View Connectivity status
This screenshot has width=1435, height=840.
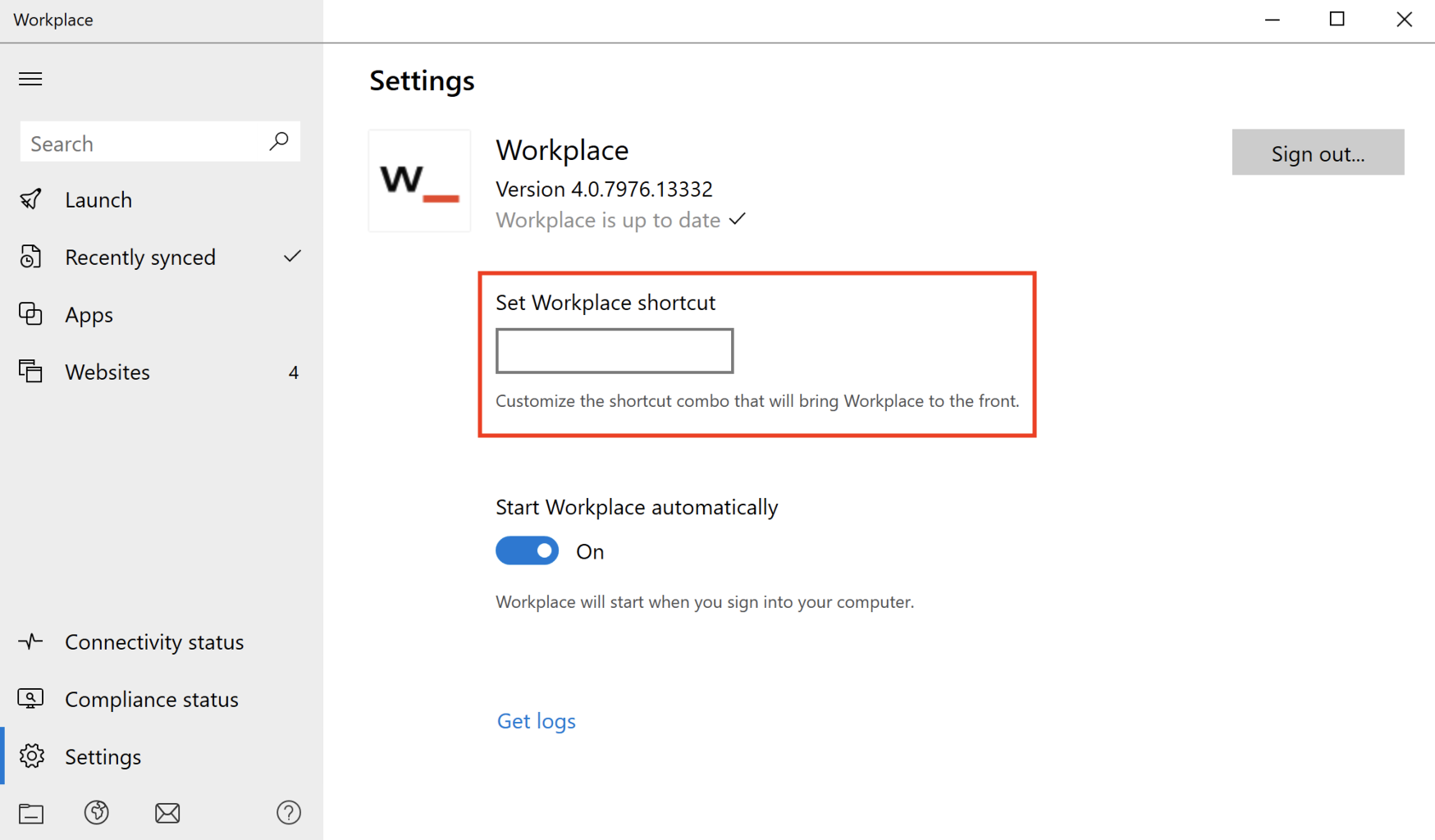(x=154, y=642)
